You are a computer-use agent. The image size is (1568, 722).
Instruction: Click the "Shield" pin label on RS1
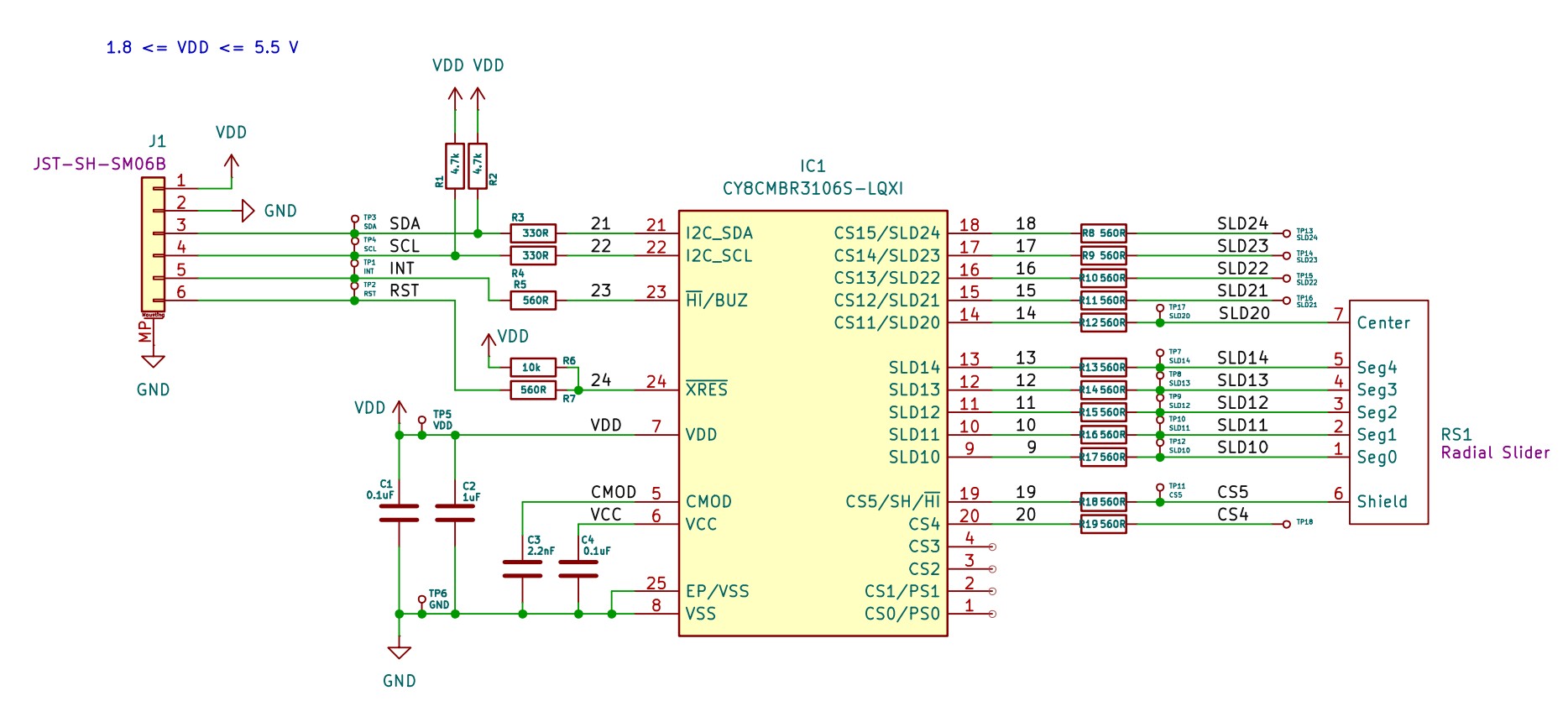(1382, 501)
